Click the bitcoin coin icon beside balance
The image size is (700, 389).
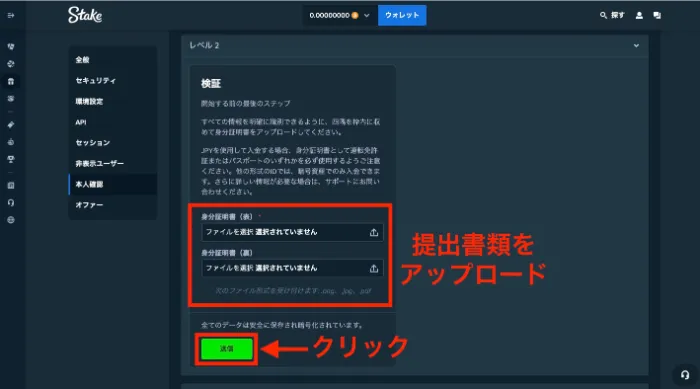[355, 15]
